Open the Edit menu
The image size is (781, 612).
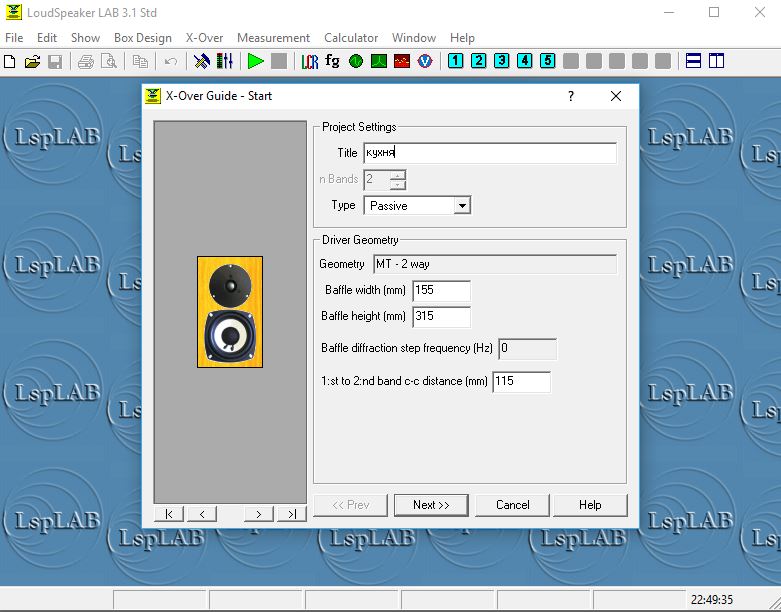[x=47, y=38]
